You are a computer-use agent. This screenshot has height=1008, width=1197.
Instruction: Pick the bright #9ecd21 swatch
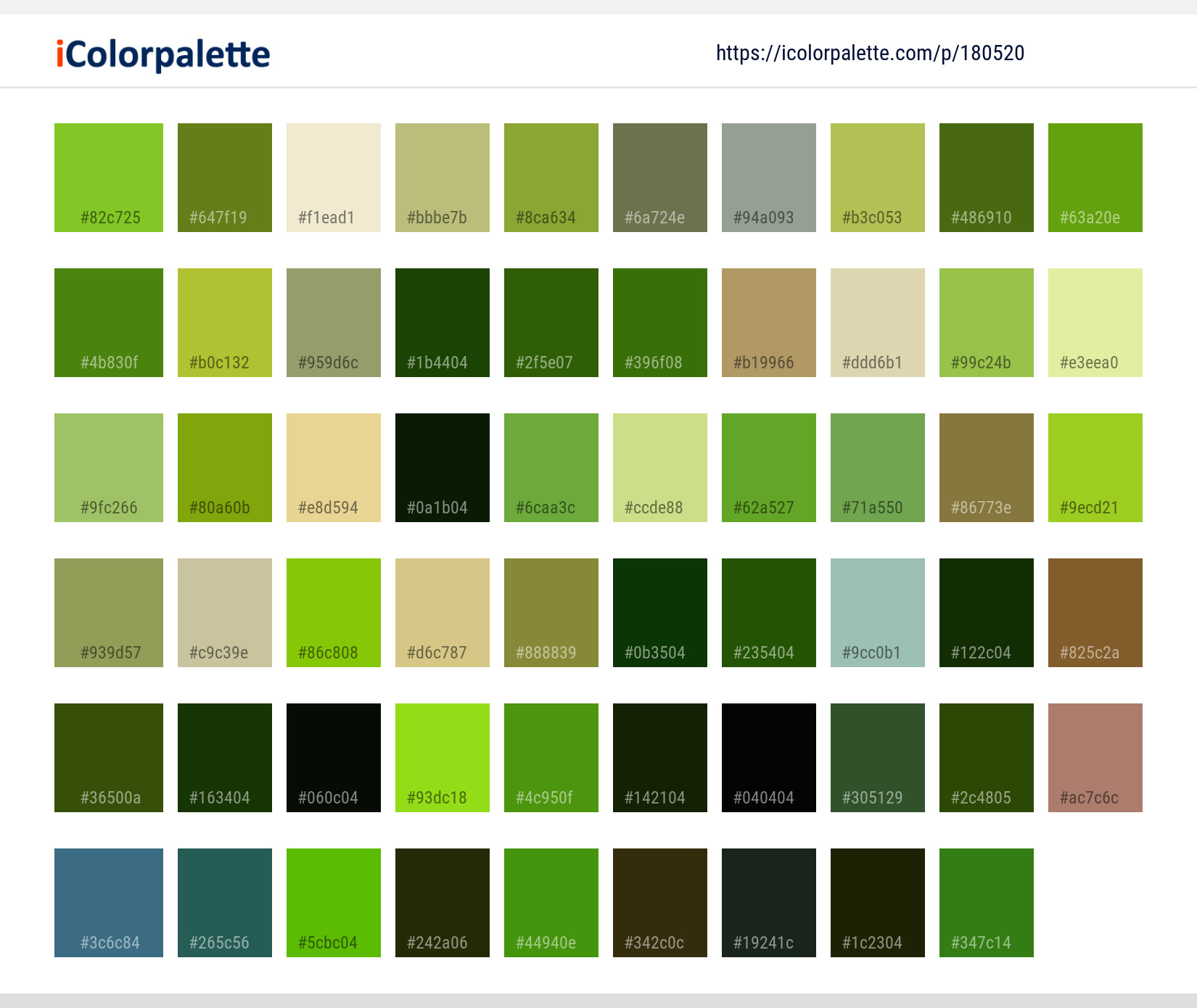click(x=1095, y=468)
